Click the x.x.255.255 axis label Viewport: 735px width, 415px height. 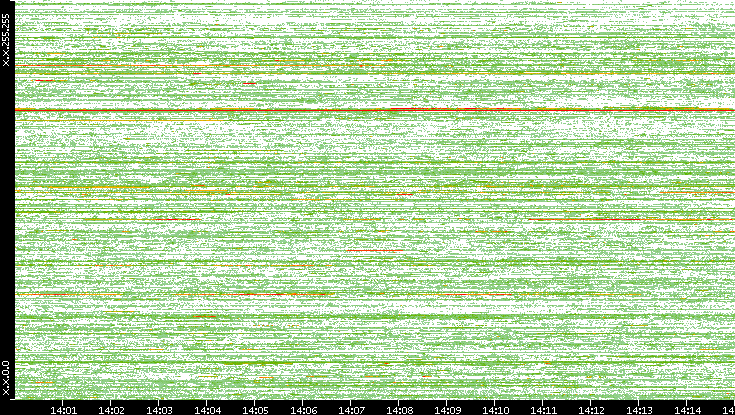tap(6, 40)
